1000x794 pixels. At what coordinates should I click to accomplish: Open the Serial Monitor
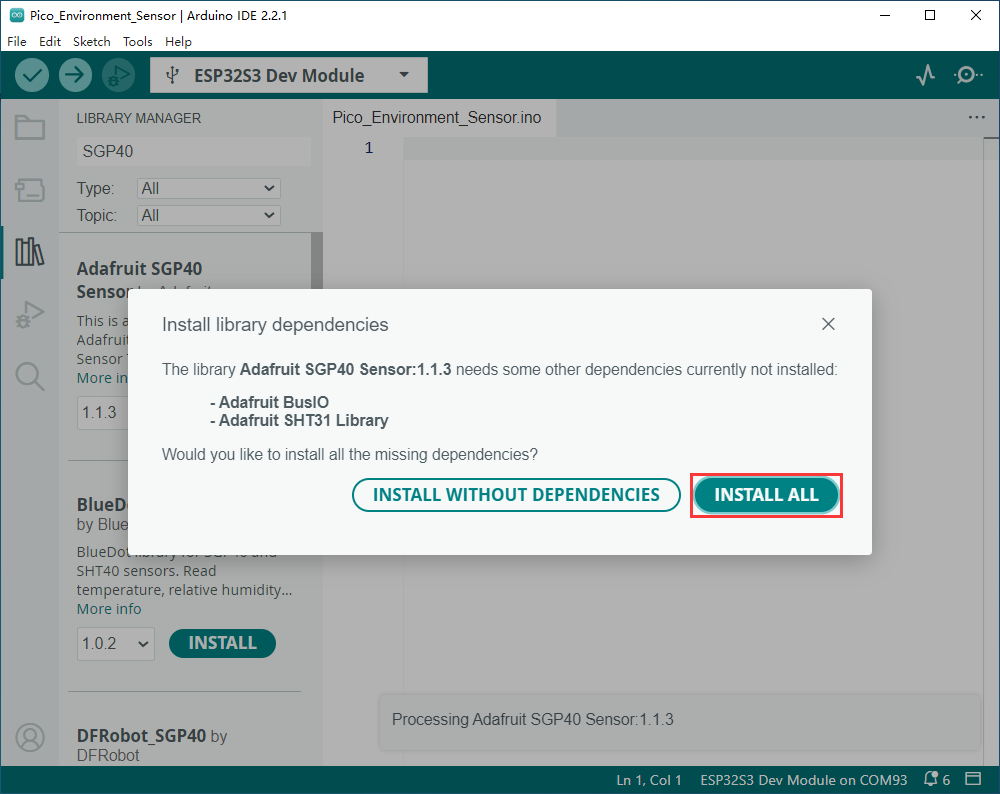point(967,75)
